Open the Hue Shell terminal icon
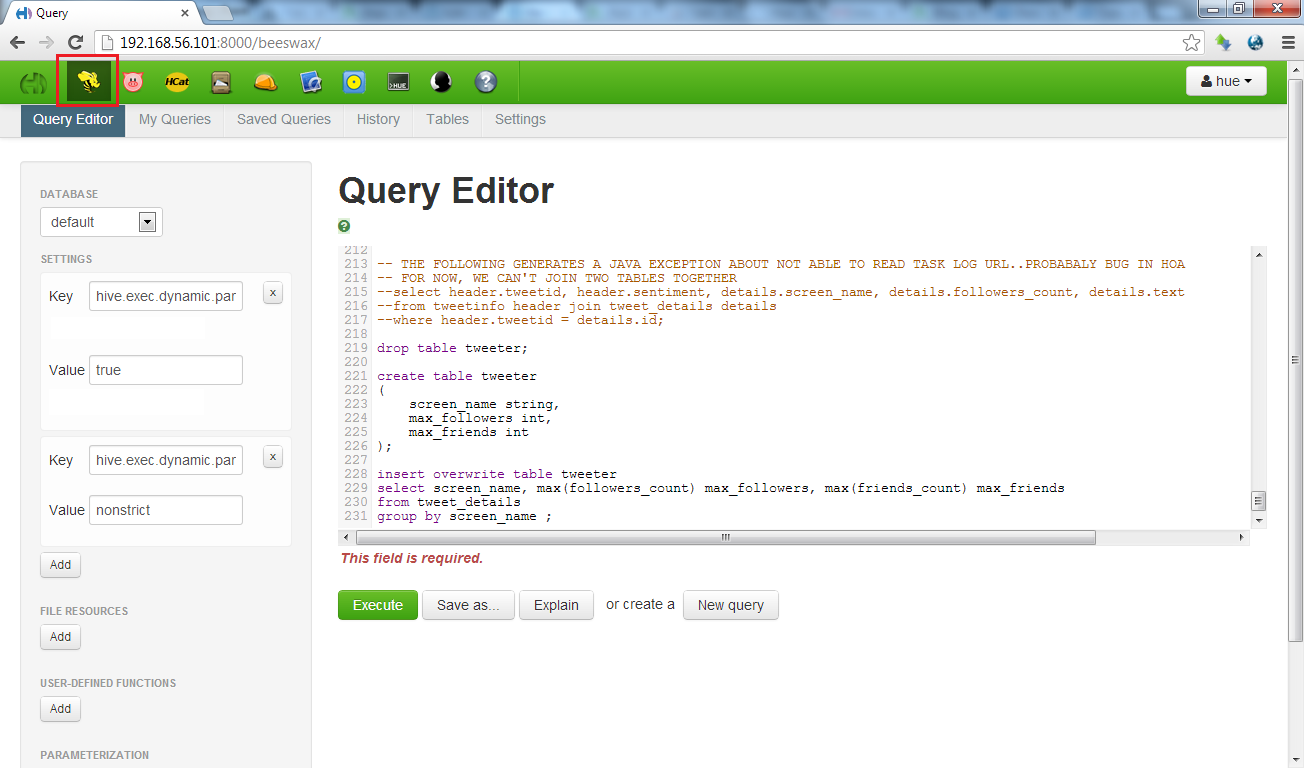Image resolution: width=1304 pixels, height=768 pixels. [398, 82]
